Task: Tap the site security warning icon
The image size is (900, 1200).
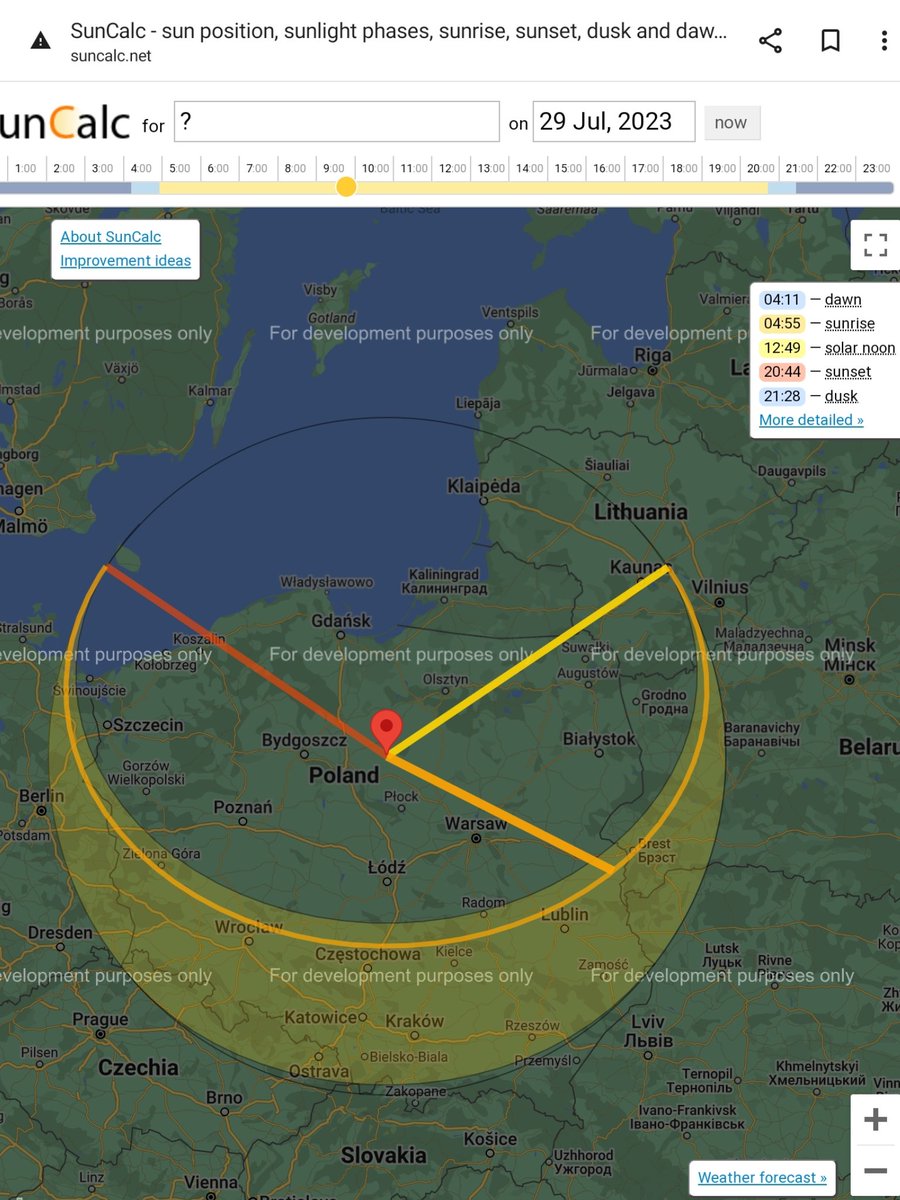Action: click(x=40, y=41)
